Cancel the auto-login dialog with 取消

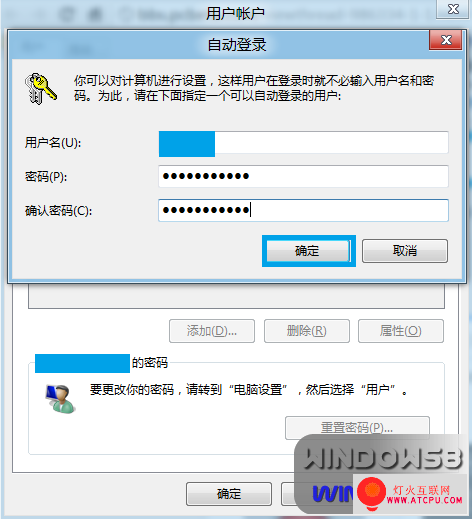coord(405,251)
